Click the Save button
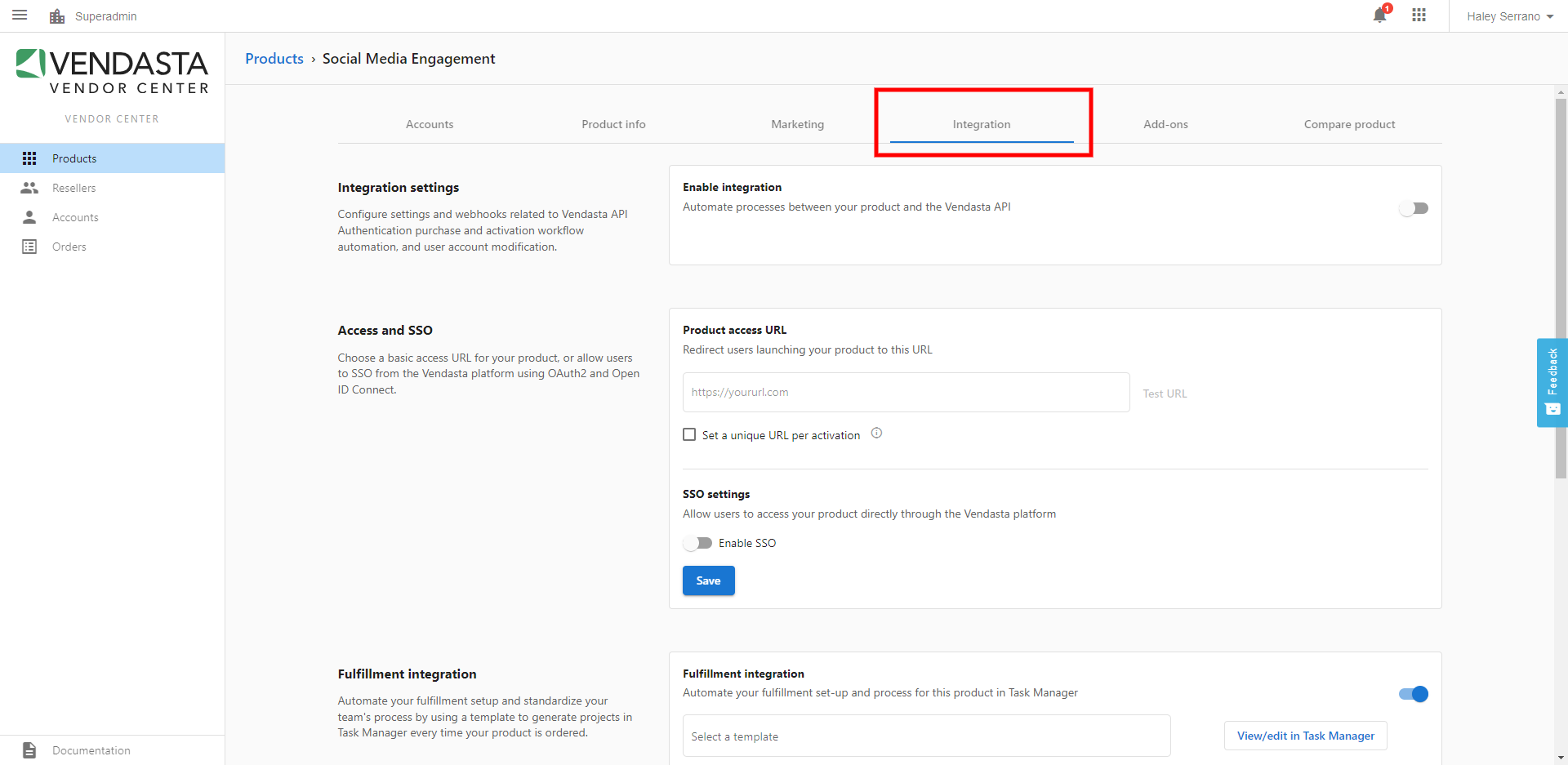Screen dimensions: 1568x765 click(709, 580)
